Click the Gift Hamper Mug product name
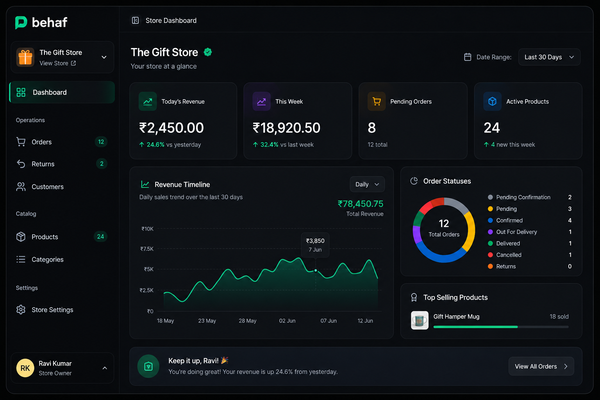This screenshot has width=600, height=400. tap(457, 317)
